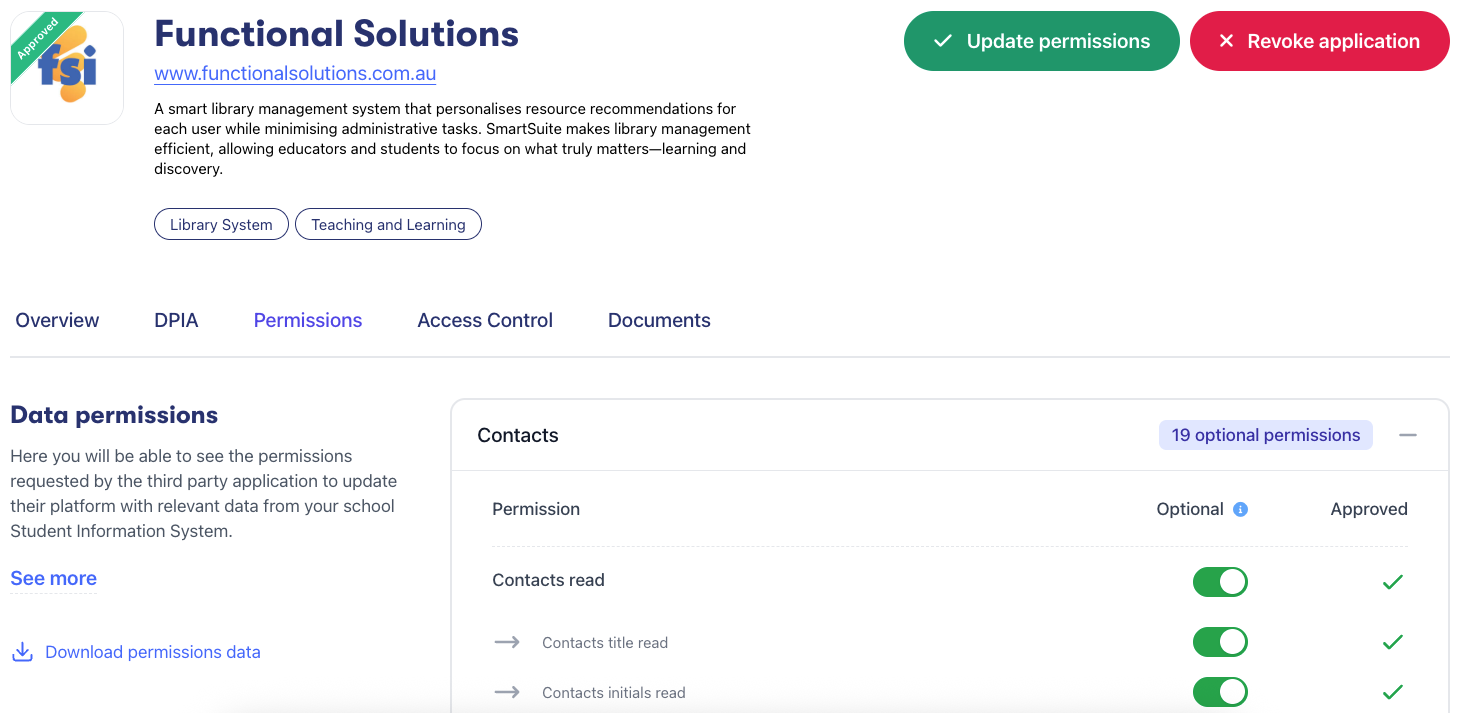Click the Optional column info icon
The image size is (1457, 713).
(1240, 509)
